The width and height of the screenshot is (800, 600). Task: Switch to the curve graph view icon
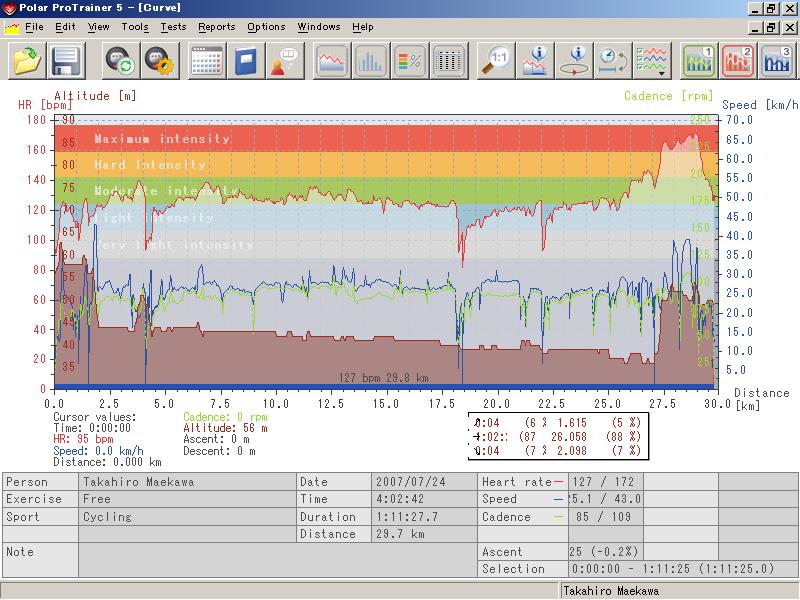pos(332,61)
